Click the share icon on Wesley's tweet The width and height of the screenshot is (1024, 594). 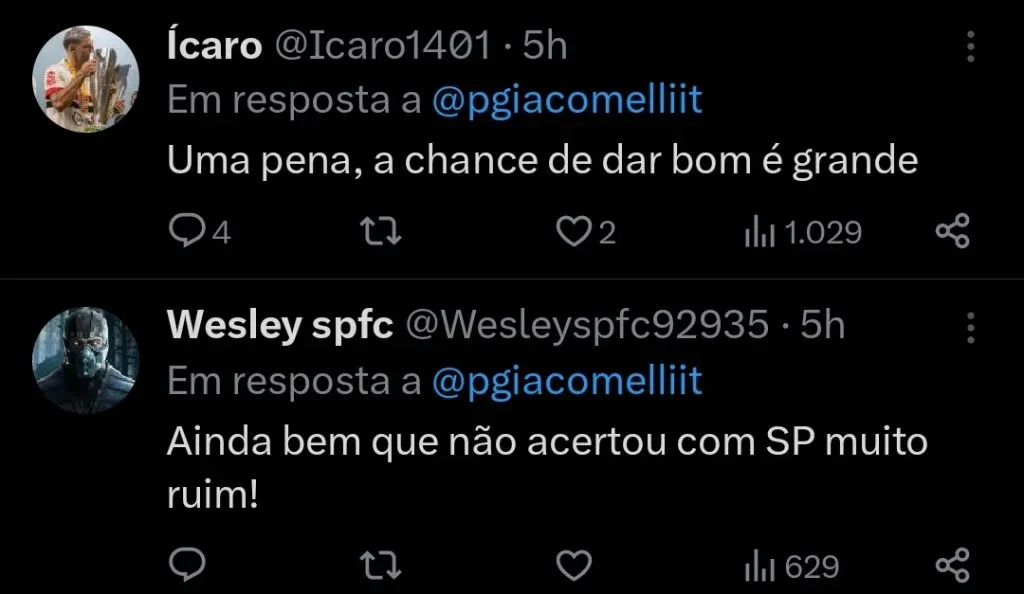click(x=952, y=563)
